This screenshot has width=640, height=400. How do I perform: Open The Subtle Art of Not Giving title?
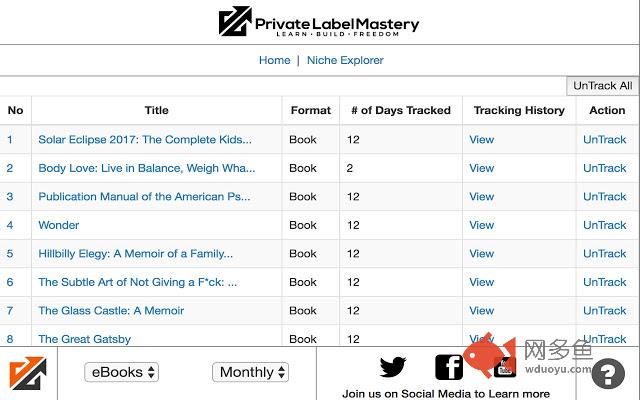click(x=138, y=282)
